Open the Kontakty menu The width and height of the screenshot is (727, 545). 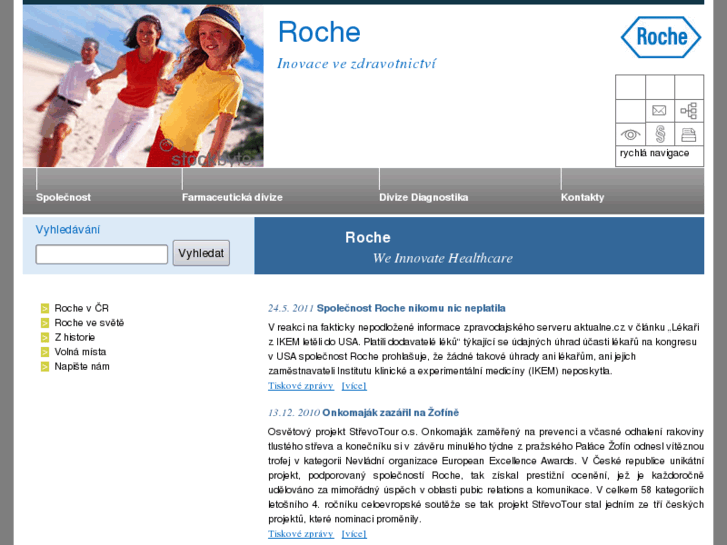(x=582, y=197)
